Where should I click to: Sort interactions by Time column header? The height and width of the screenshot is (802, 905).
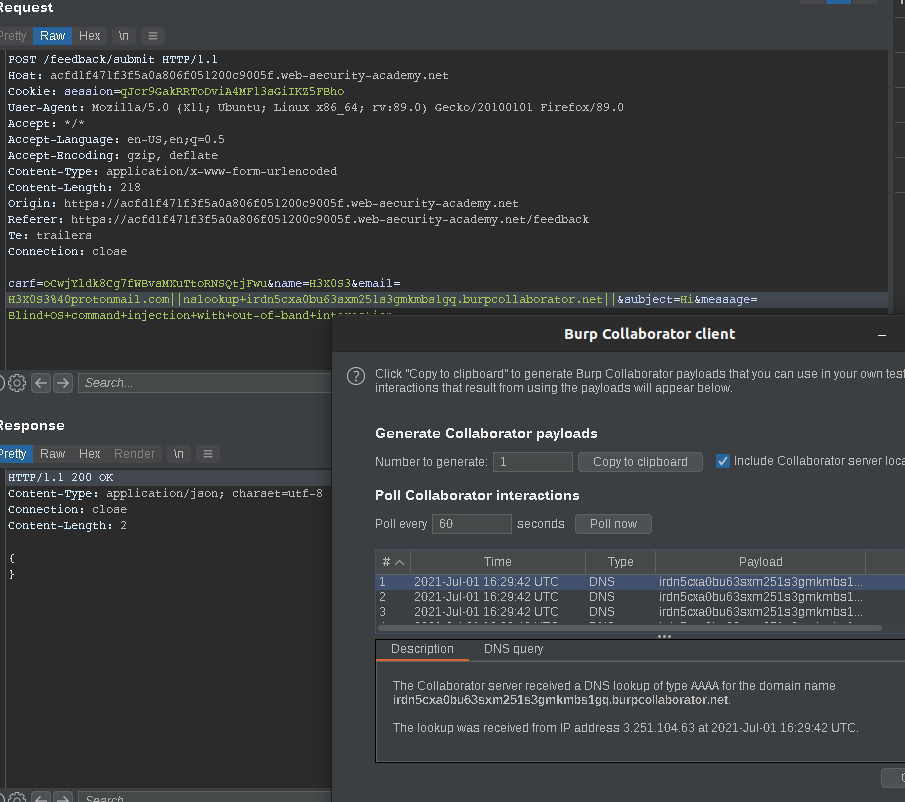point(498,561)
